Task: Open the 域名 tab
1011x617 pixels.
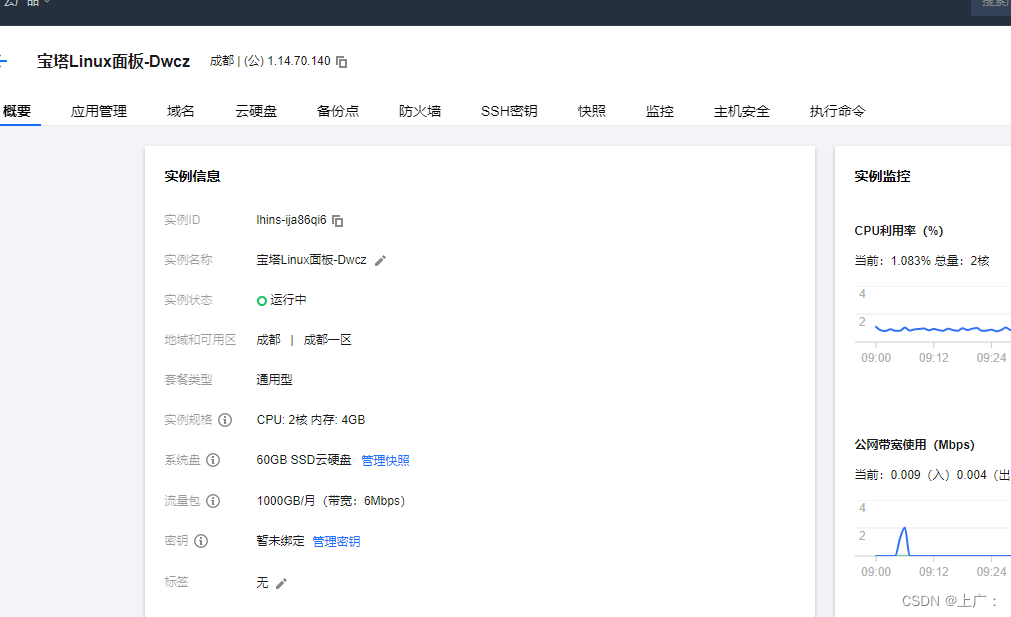Action: pos(181,111)
